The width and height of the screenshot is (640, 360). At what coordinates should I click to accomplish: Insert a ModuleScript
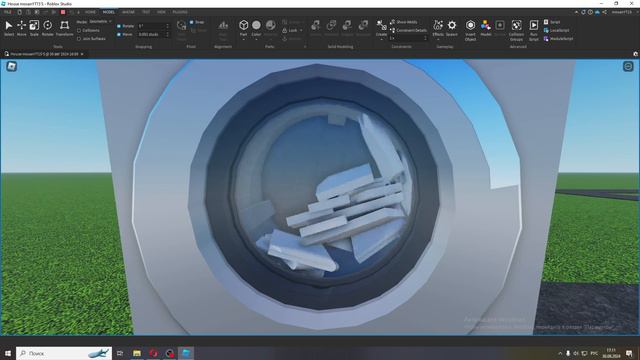(558, 39)
